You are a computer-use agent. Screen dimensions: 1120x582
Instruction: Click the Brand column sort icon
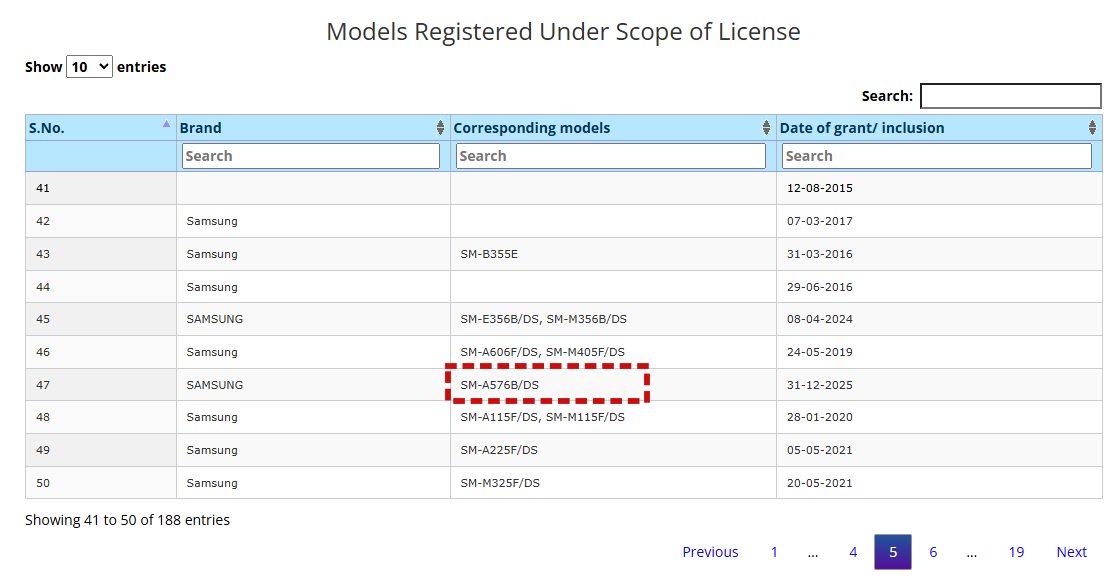[441, 128]
